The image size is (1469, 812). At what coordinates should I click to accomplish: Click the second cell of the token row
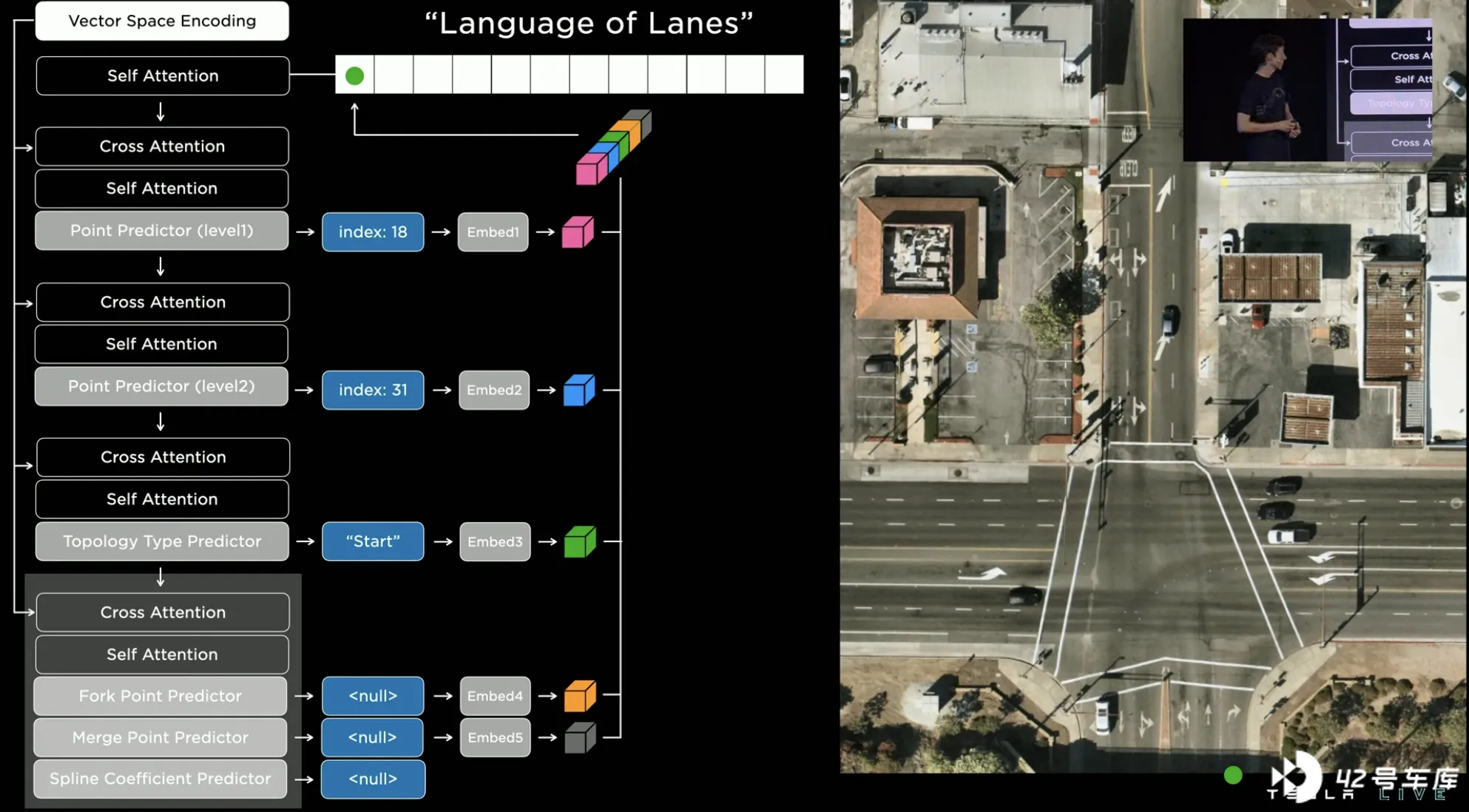[394, 74]
